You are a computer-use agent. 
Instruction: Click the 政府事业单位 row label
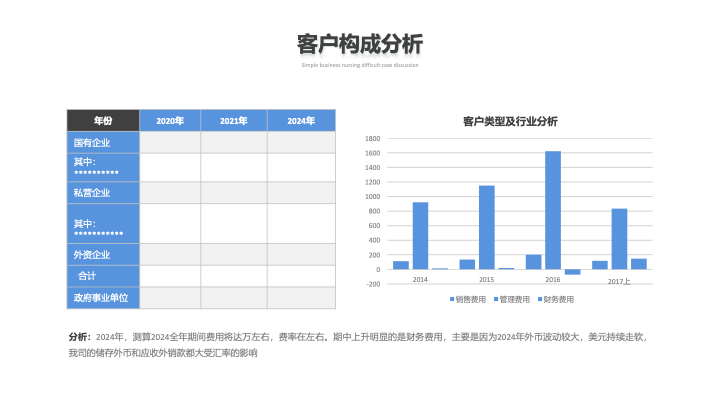(101, 298)
